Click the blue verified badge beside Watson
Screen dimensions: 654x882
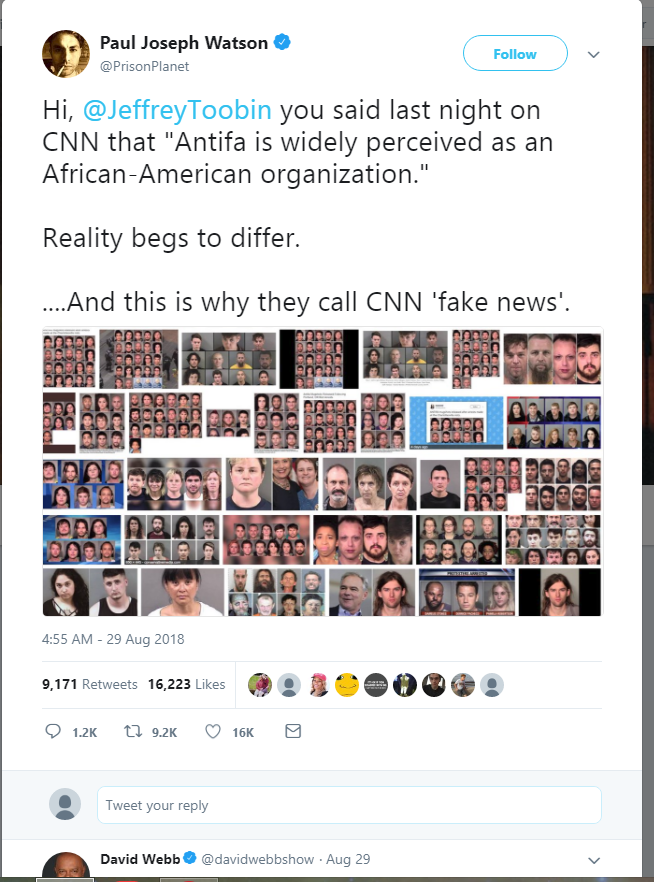click(x=282, y=42)
